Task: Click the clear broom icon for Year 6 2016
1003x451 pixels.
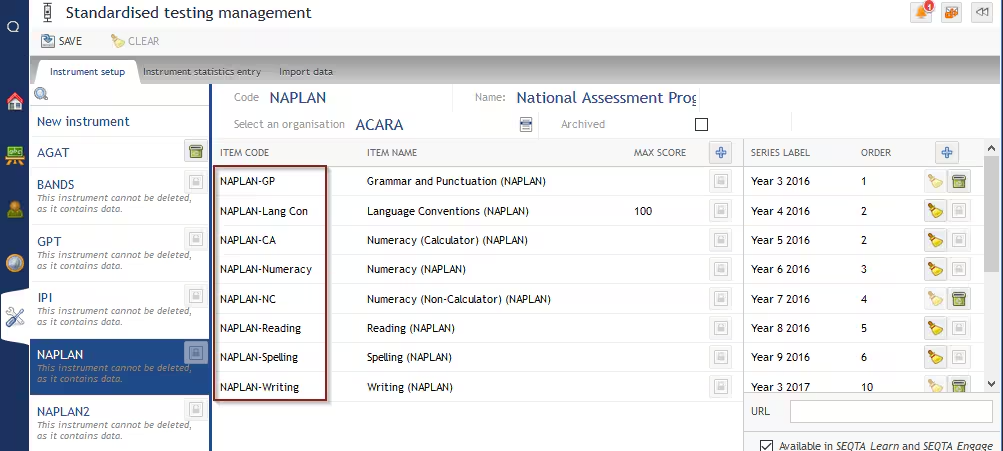Action: click(x=935, y=269)
